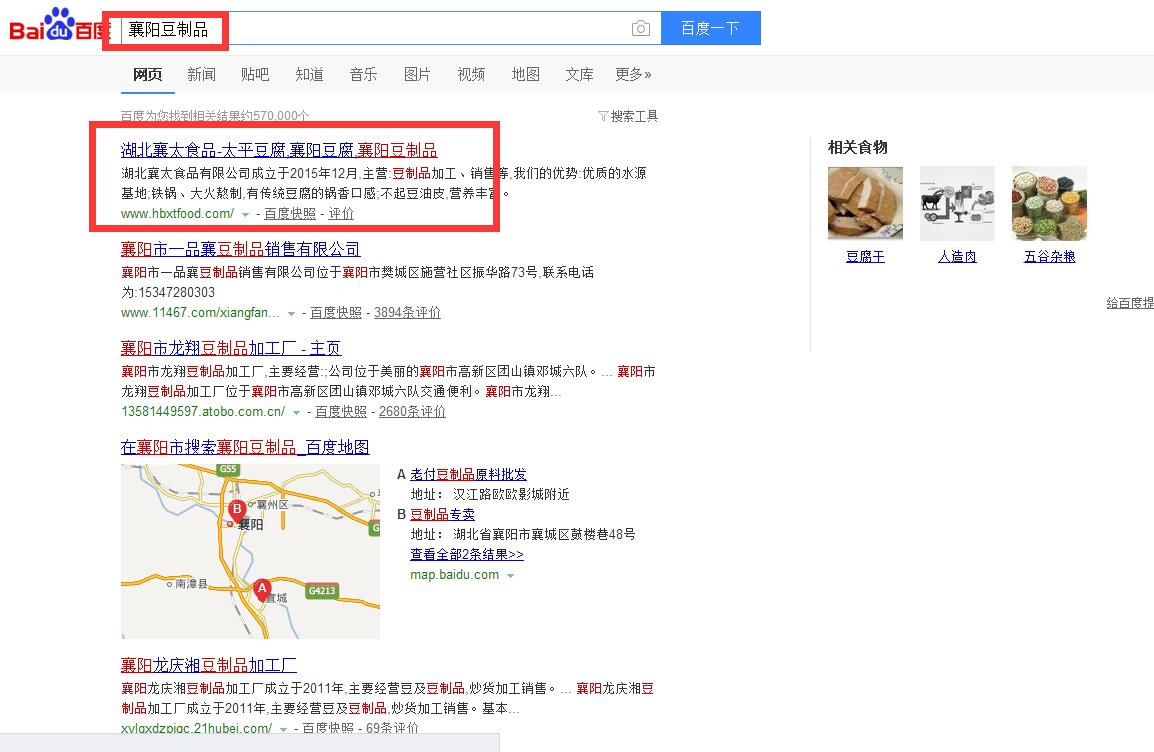The height and width of the screenshot is (752, 1154).
Task: Open 百度快照 for hbxtfood.com result
Action: (290, 213)
